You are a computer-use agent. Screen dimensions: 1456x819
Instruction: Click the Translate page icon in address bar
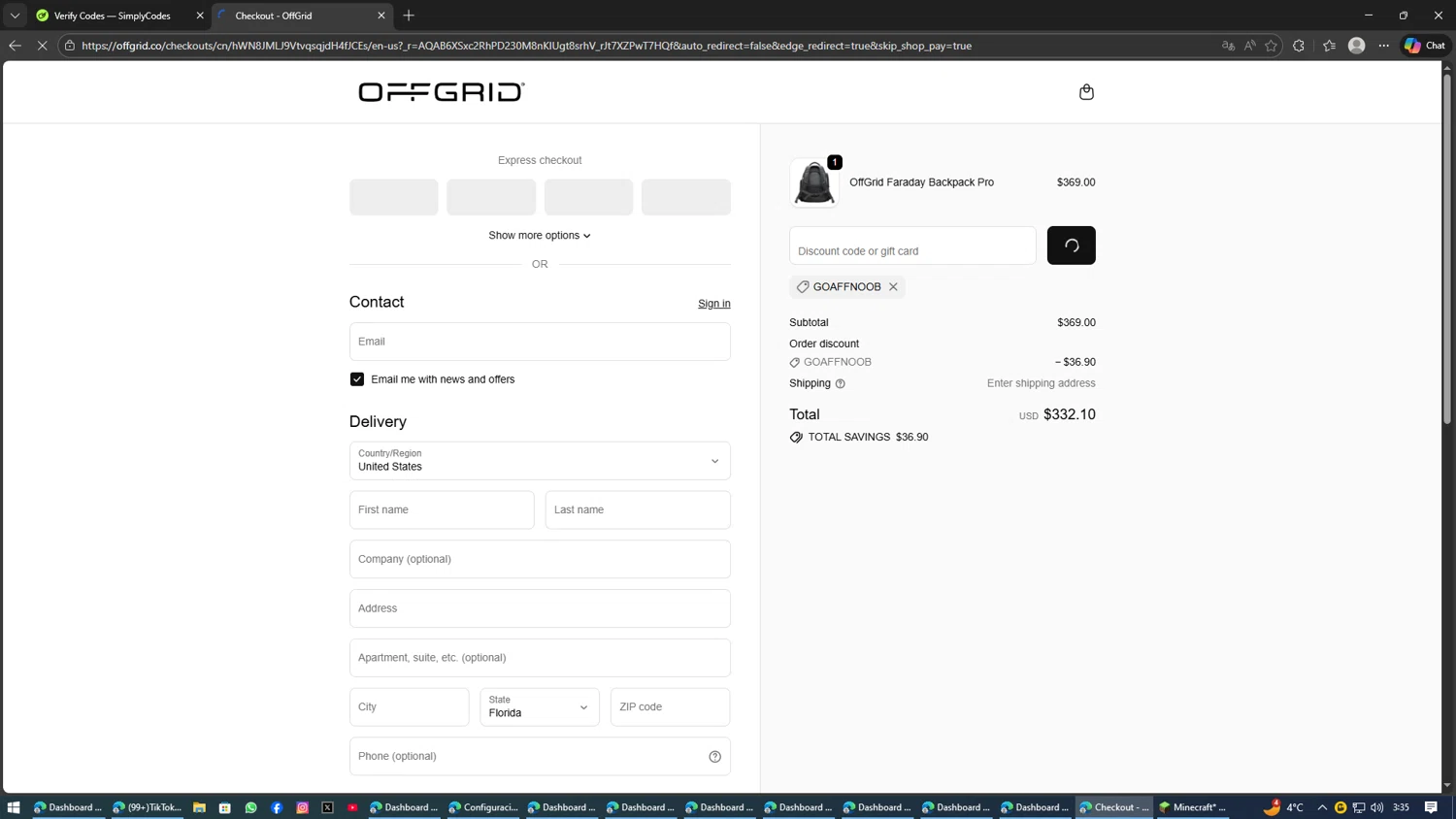pos(1228,46)
